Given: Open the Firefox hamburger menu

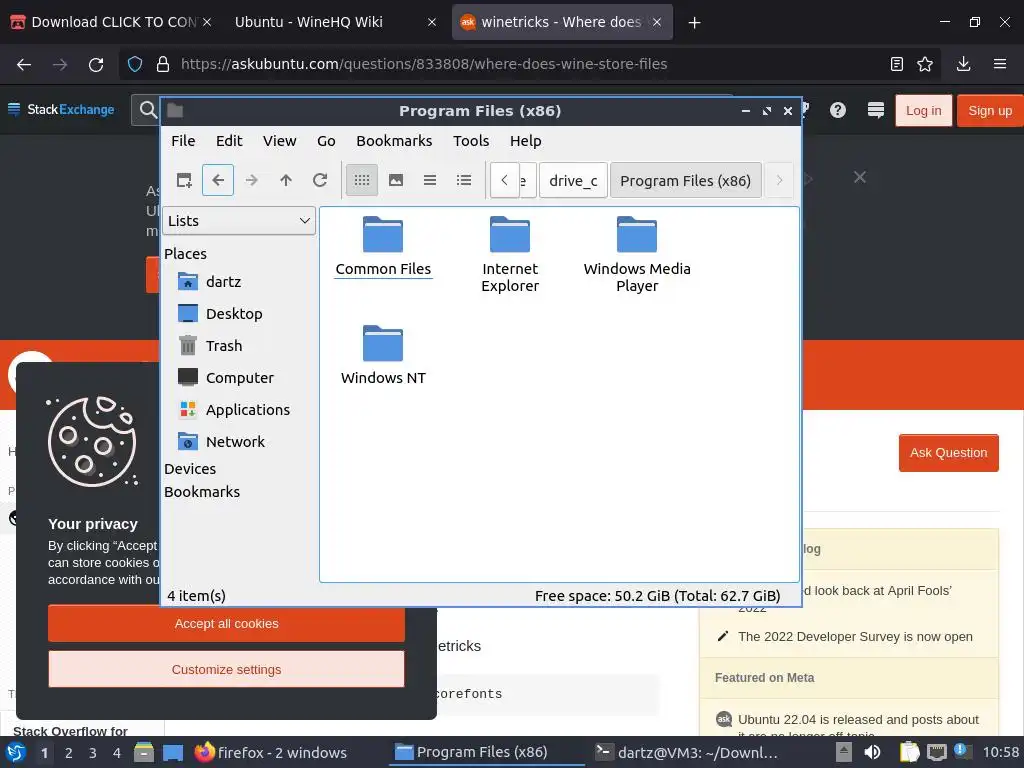Looking at the screenshot, I should [x=1000, y=64].
